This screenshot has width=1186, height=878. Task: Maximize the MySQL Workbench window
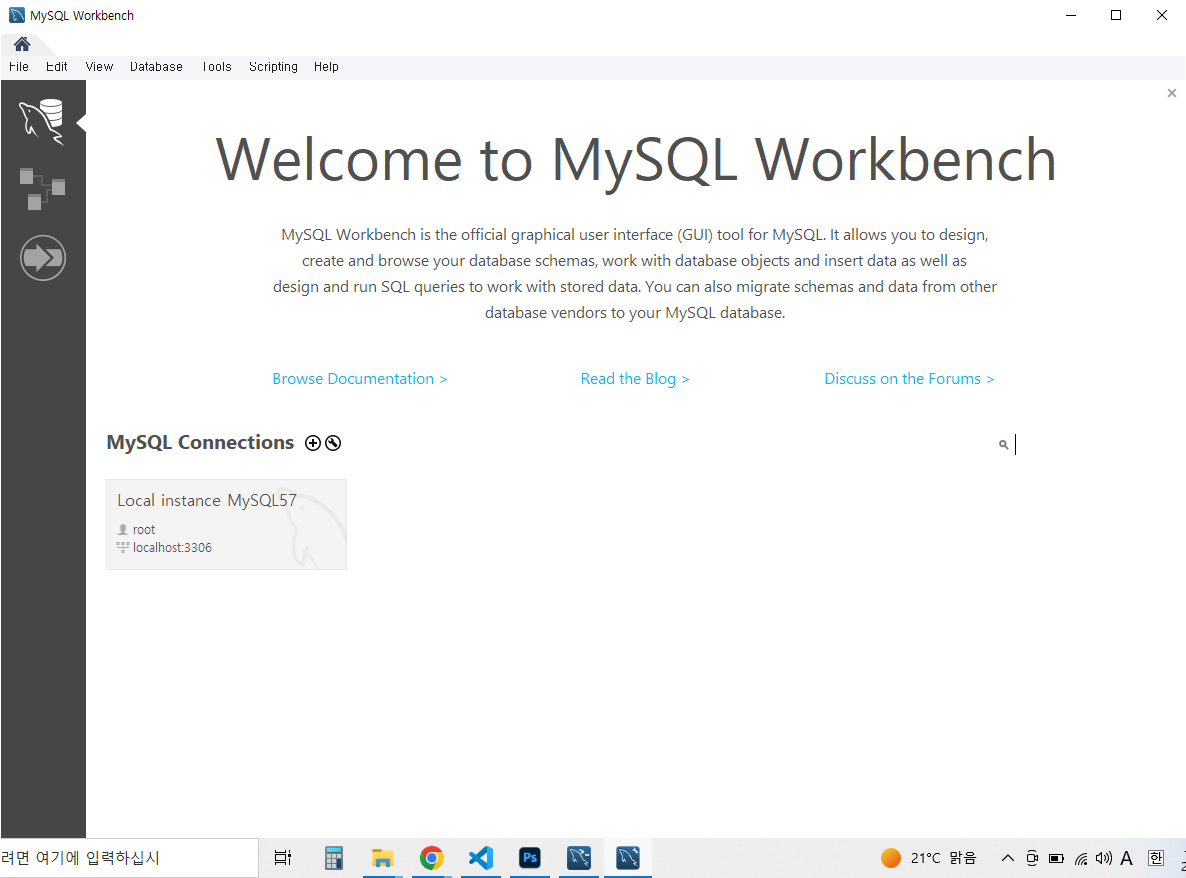click(x=1116, y=15)
